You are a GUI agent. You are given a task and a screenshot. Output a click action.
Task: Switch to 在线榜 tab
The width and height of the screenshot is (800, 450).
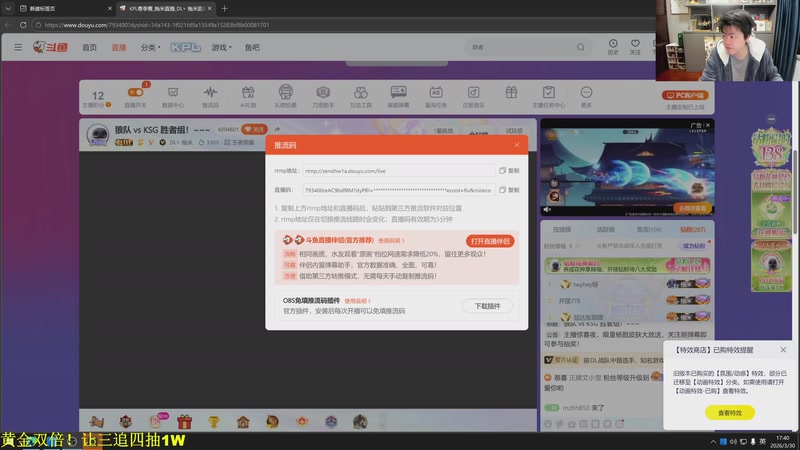(x=562, y=230)
